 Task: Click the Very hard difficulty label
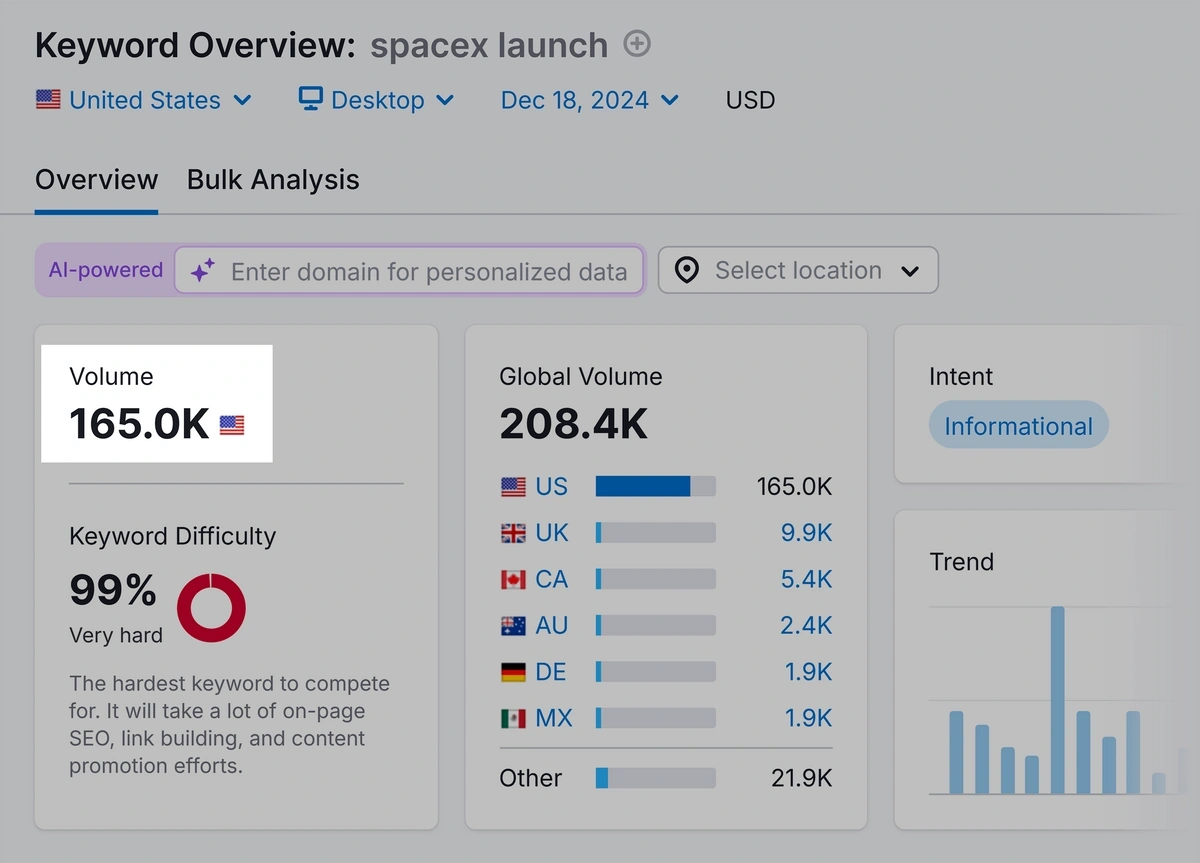(x=116, y=635)
